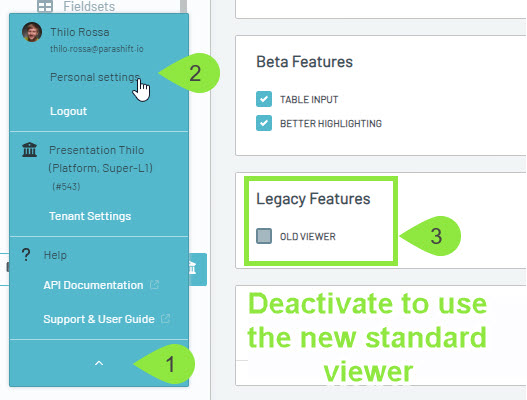This screenshot has width=527, height=400.
Task: Uncheck the Table Input beta feature
Action: 264,99
